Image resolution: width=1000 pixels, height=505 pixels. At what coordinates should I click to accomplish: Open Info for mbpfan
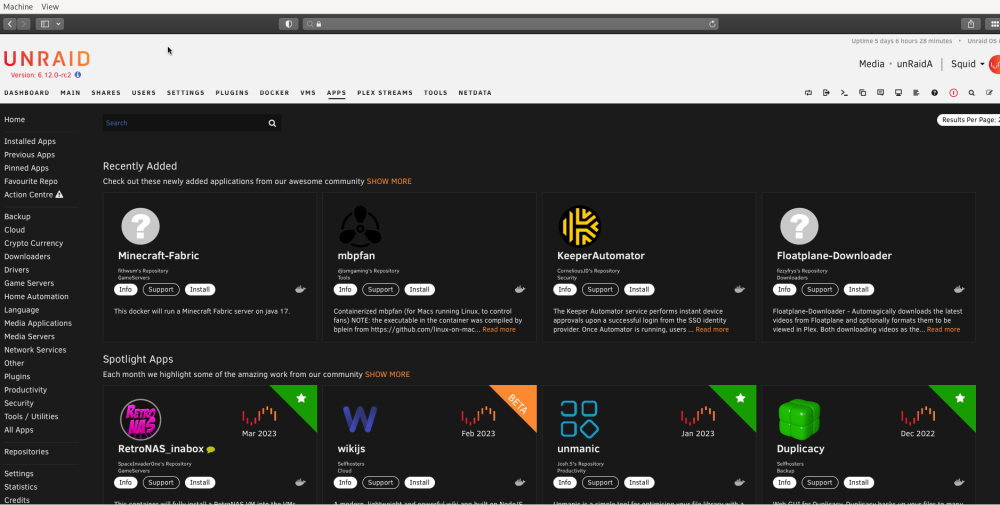tap(345, 289)
